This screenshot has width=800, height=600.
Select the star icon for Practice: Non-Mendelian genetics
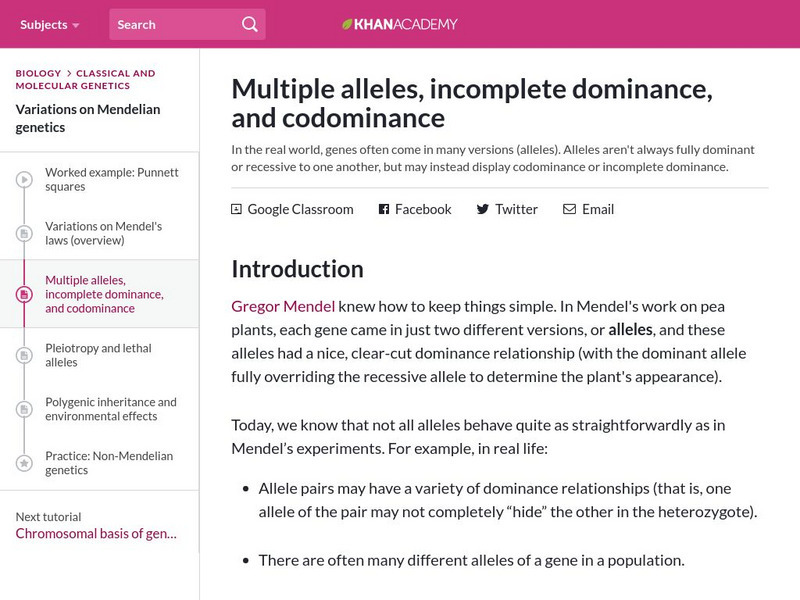(22, 463)
